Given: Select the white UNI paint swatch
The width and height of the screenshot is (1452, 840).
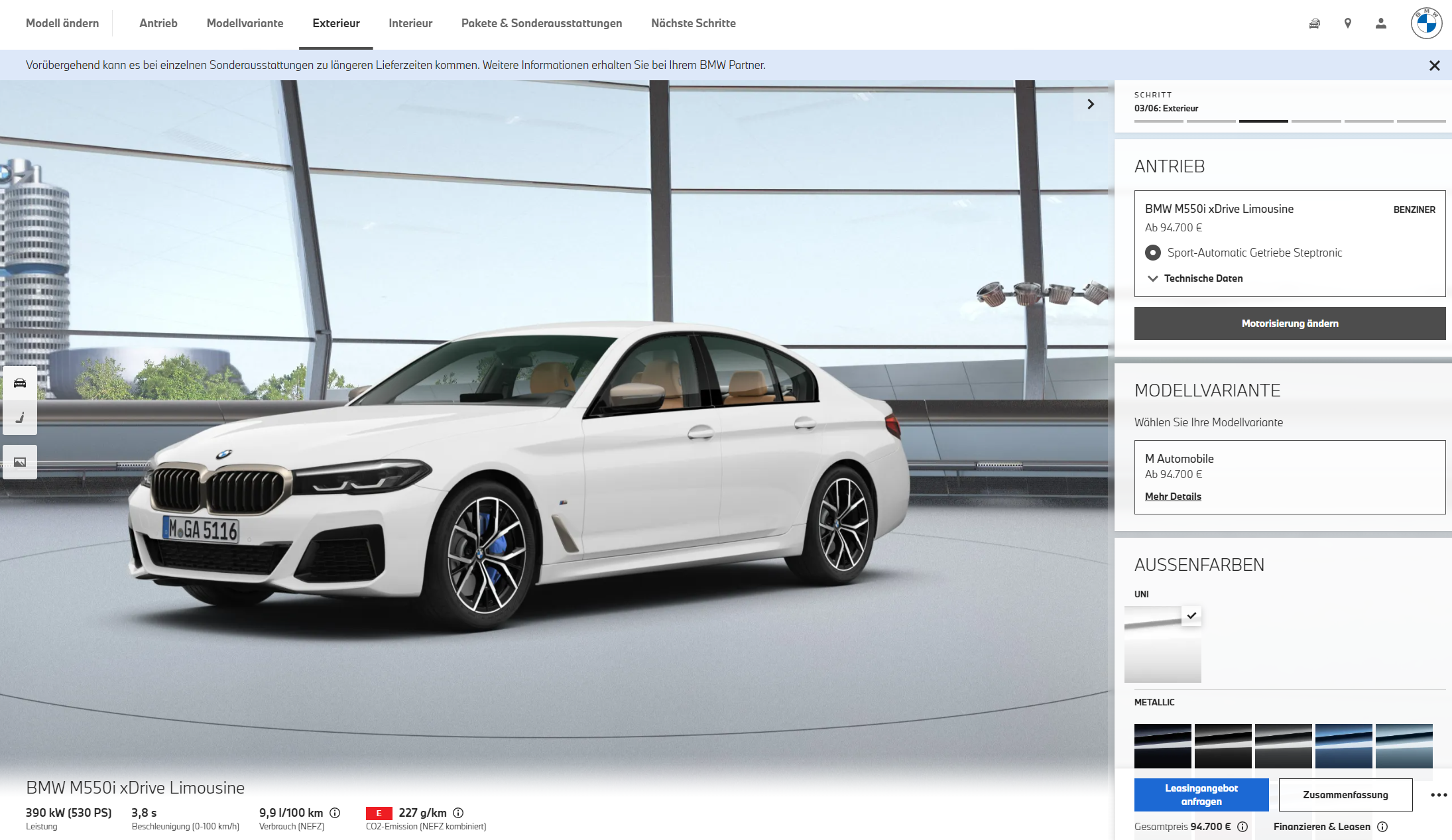Looking at the screenshot, I should coord(1163,644).
